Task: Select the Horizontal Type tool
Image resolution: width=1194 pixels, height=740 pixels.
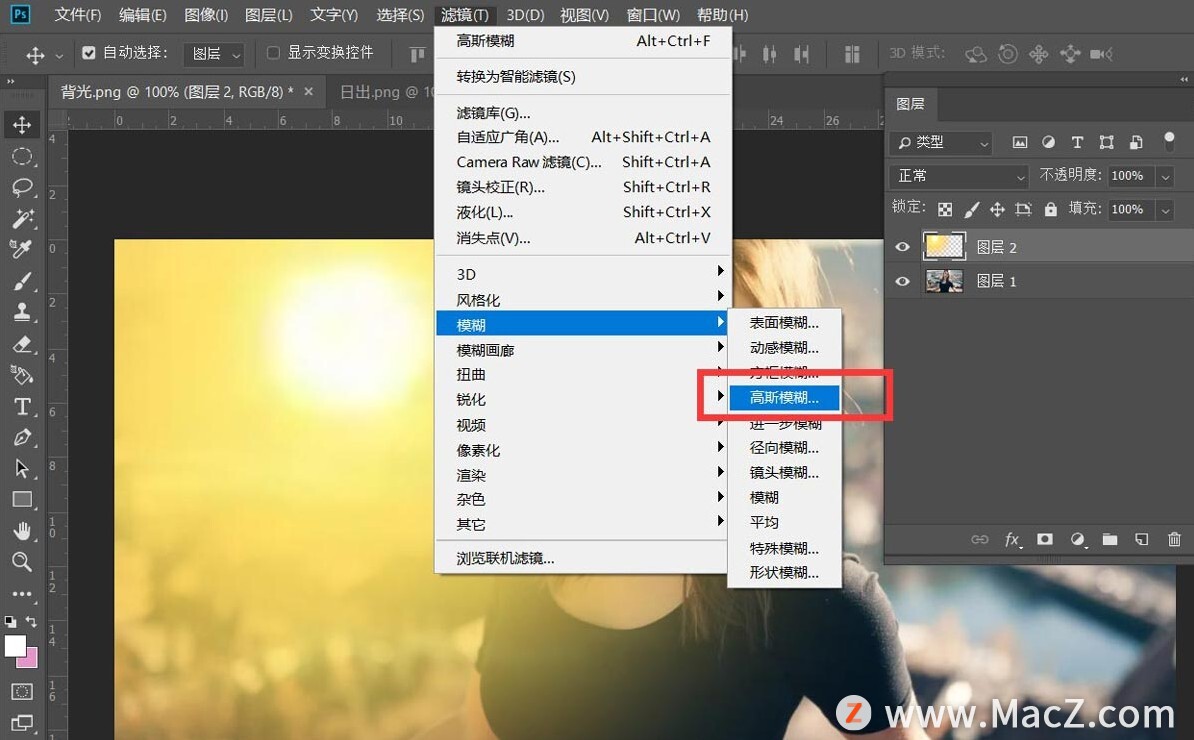Action: (22, 407)
